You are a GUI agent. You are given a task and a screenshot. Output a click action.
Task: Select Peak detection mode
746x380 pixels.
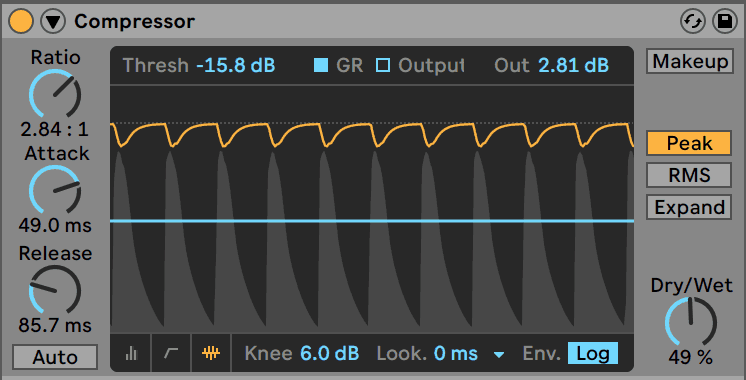pyautogui.click(x=688, y=143)
